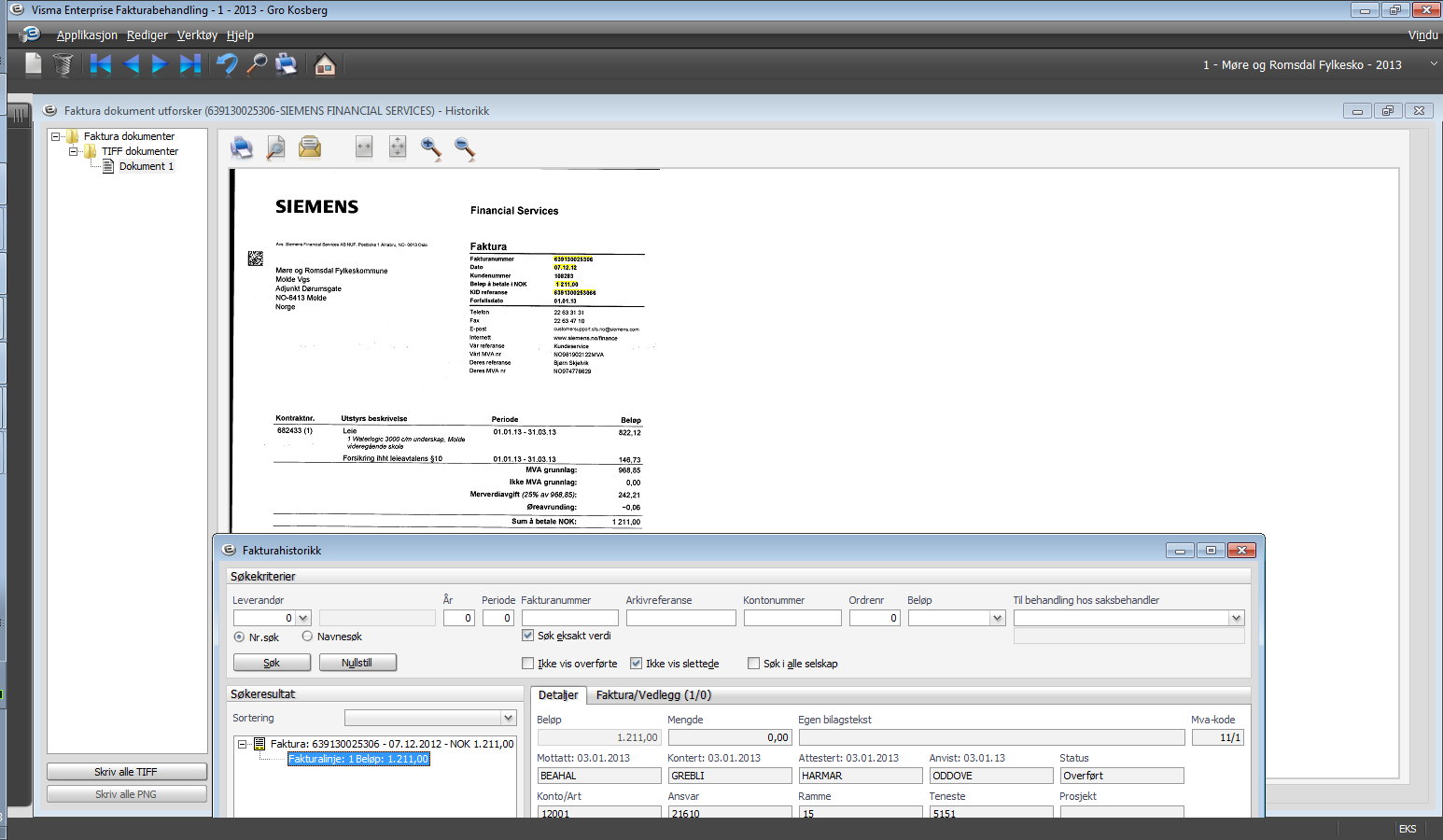This screenshot has height=840, width=1443.
Task: Open Verktøy menu
Action: click(197, 35)
